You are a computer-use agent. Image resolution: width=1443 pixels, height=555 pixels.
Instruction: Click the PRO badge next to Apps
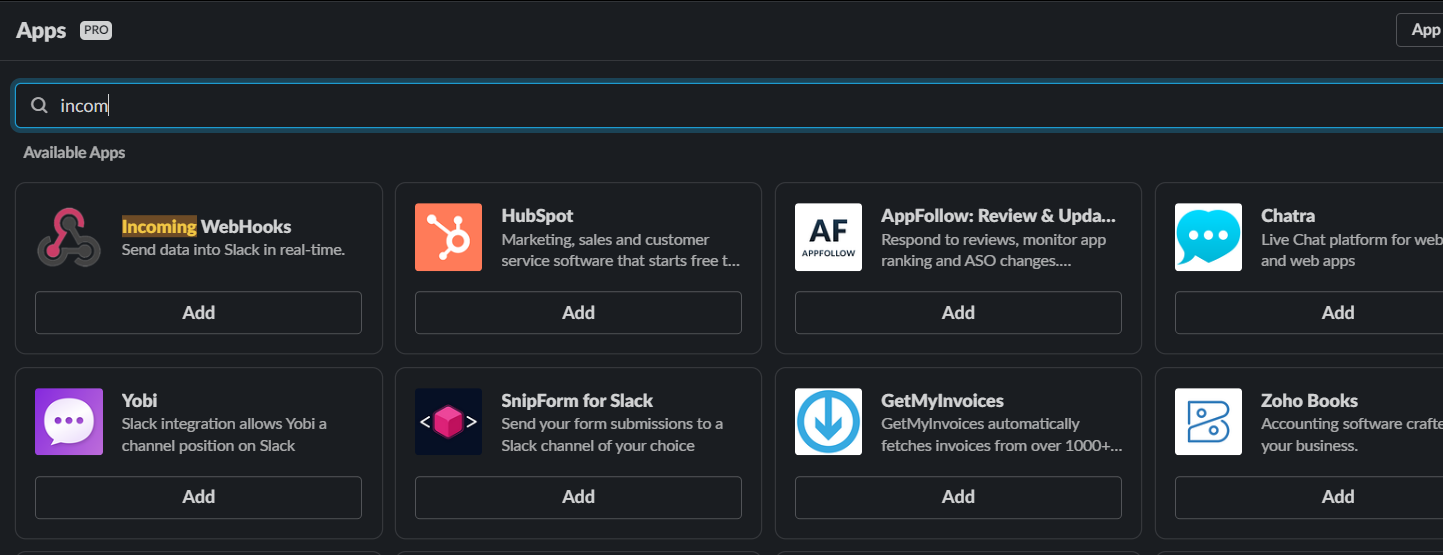click(96, 30)
